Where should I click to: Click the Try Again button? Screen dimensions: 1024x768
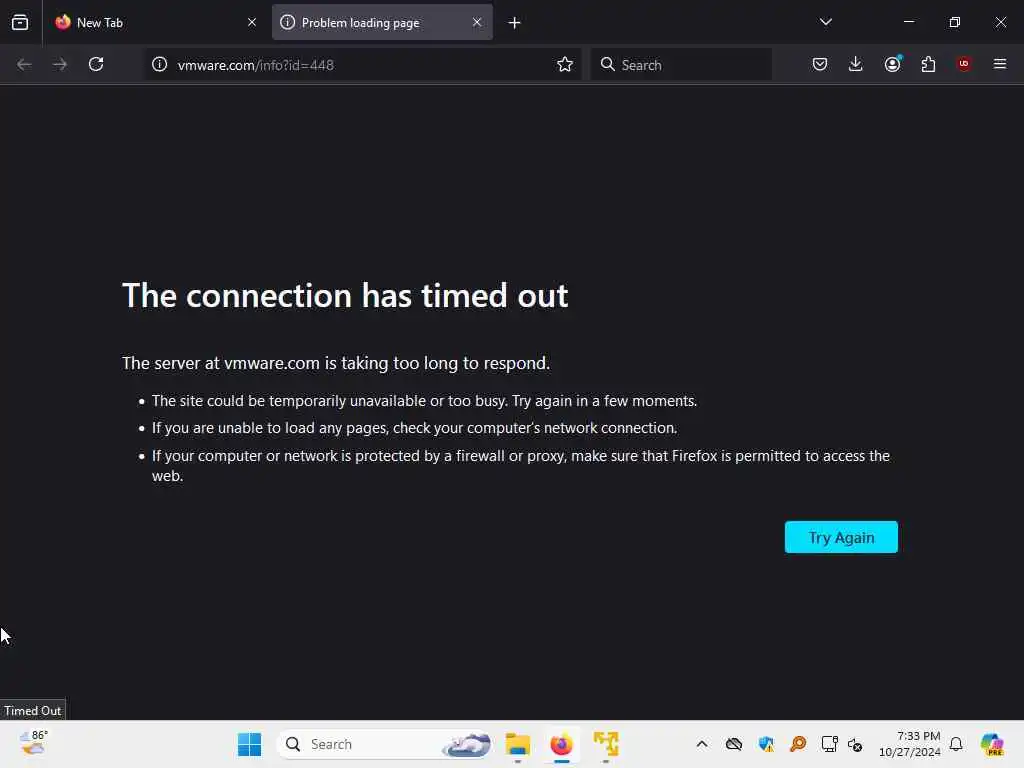pyautogui.click(x=841, y=537)
